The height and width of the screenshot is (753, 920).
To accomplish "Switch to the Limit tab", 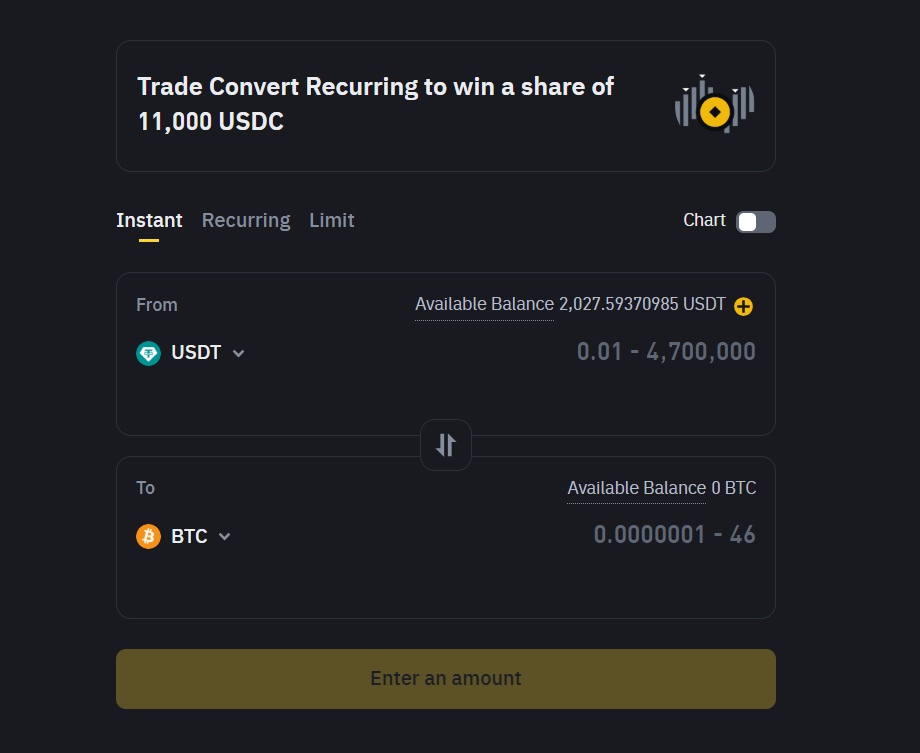I will pos(332,220).
